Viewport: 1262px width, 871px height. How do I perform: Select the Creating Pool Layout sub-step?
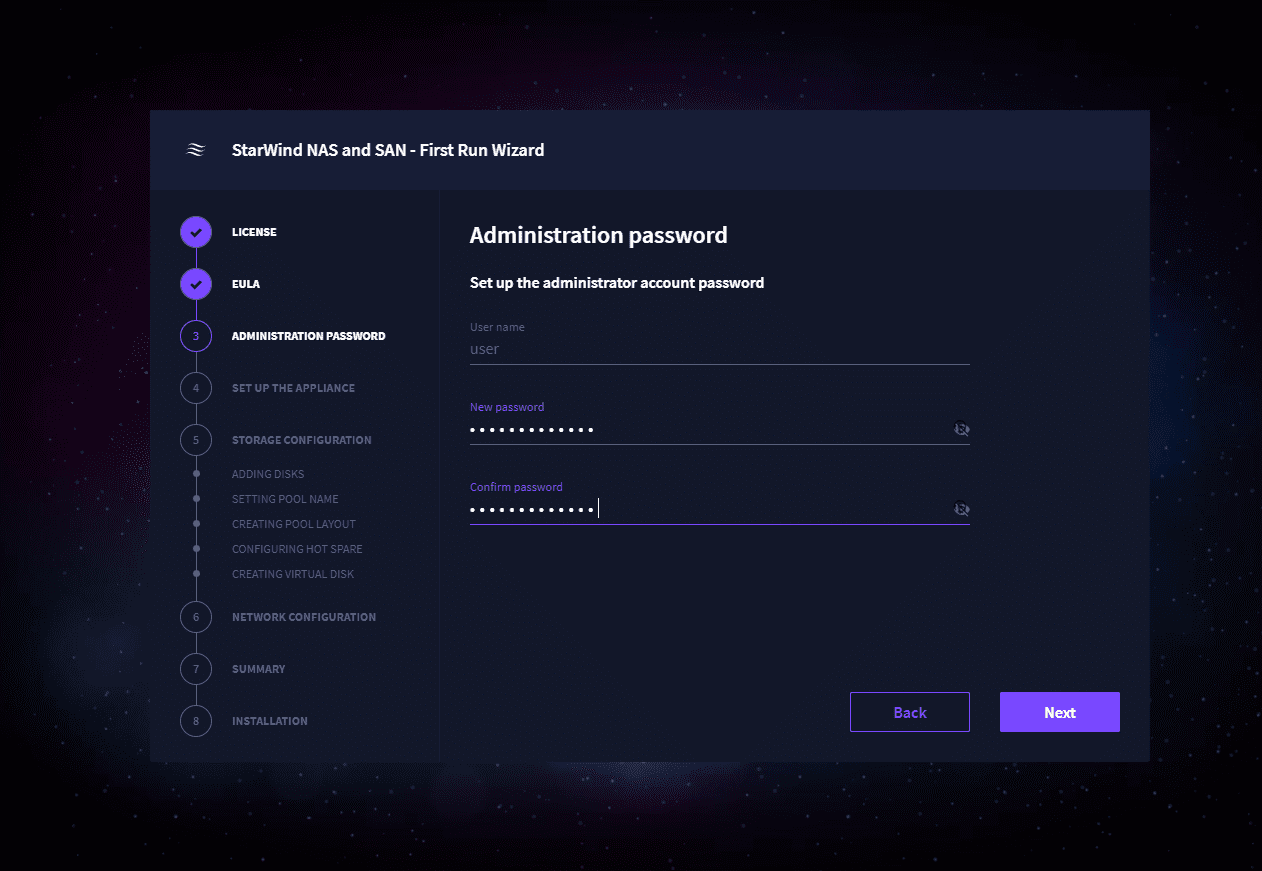[294, 524]
